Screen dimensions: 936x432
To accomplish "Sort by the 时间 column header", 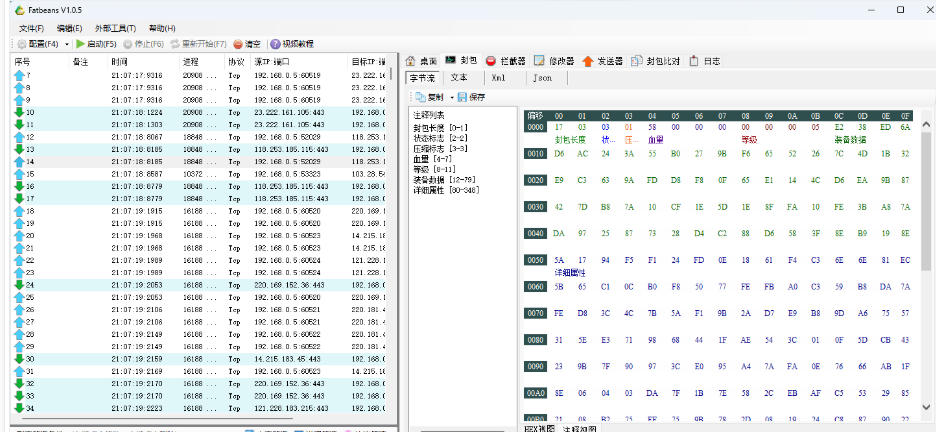I will coord(119,62).
